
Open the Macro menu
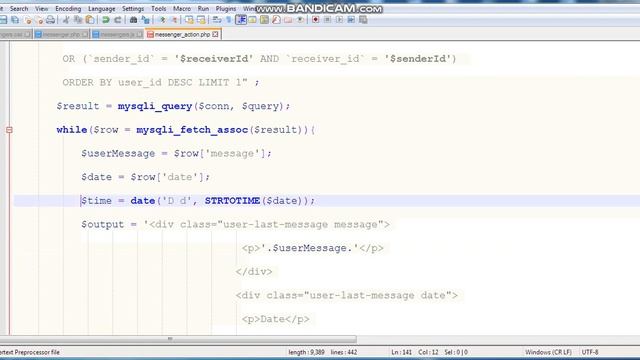182,9
